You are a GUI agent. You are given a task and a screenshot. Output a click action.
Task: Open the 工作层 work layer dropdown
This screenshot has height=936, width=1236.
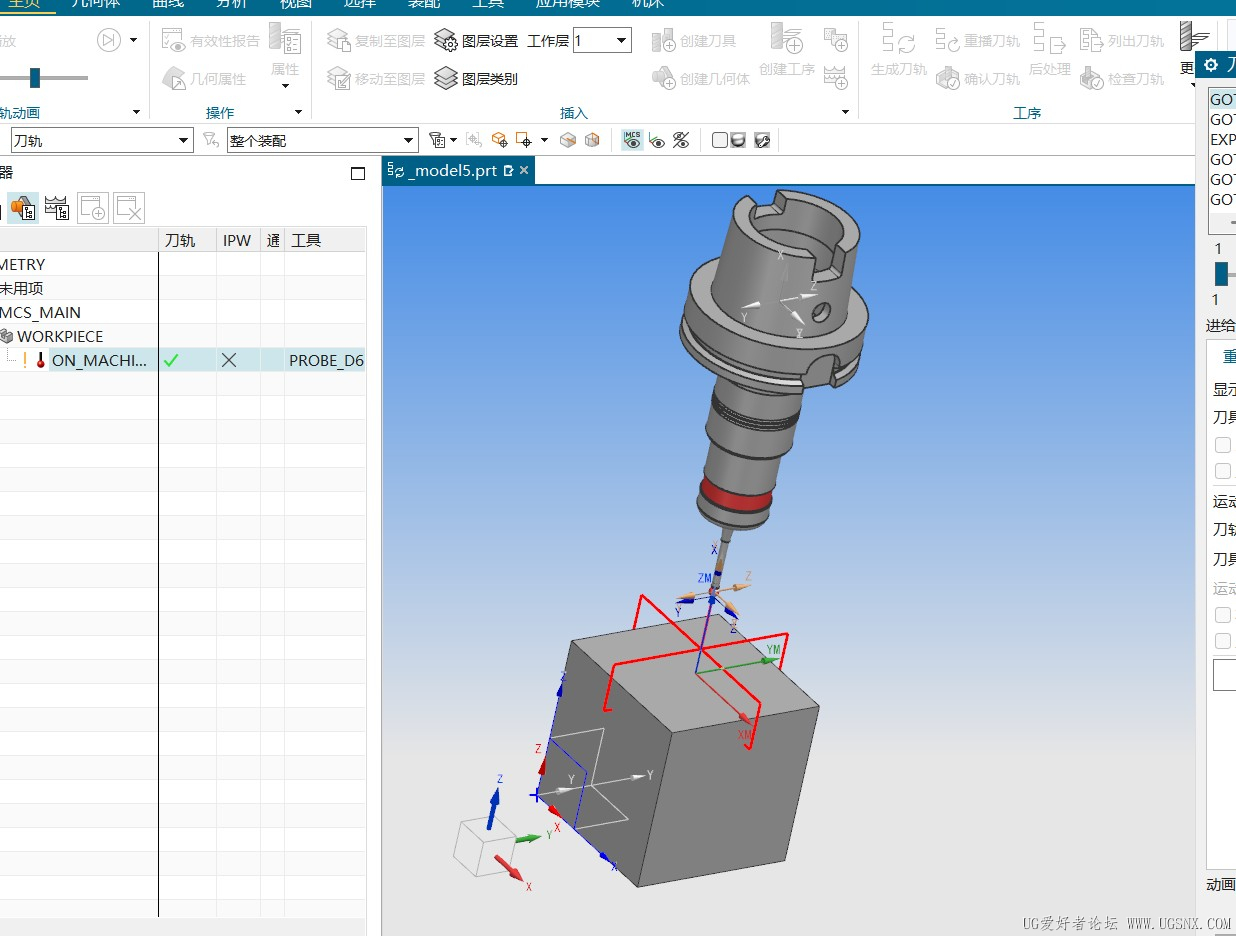coord(621,41)
